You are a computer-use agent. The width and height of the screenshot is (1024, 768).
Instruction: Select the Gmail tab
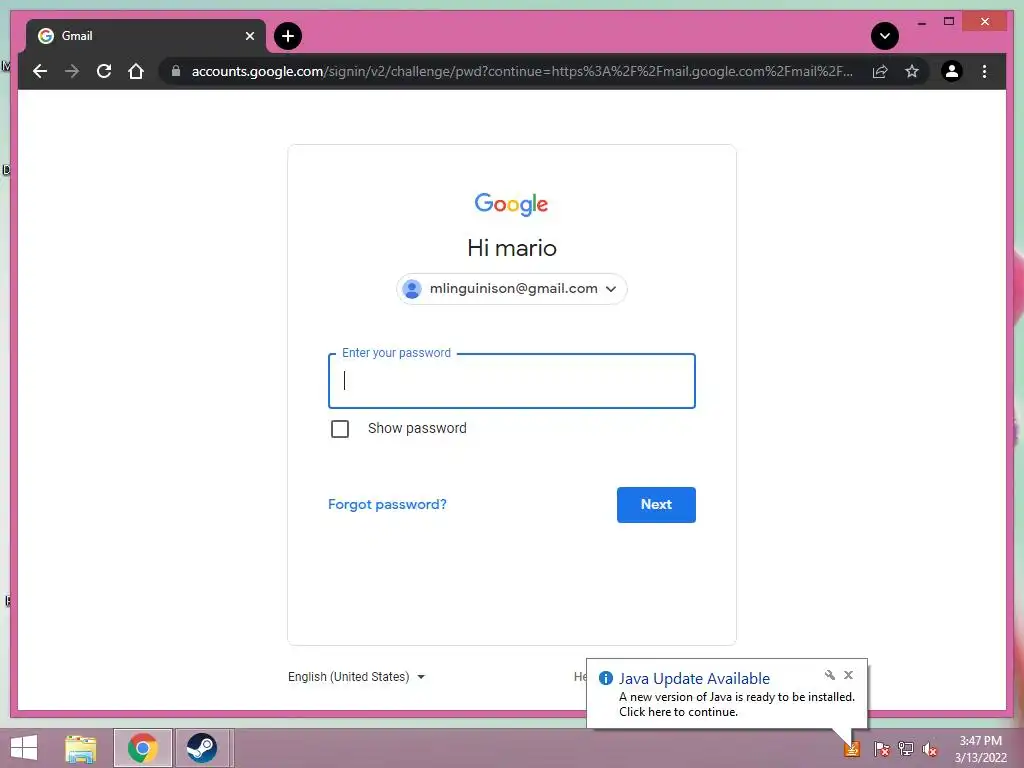click(146, 36)
